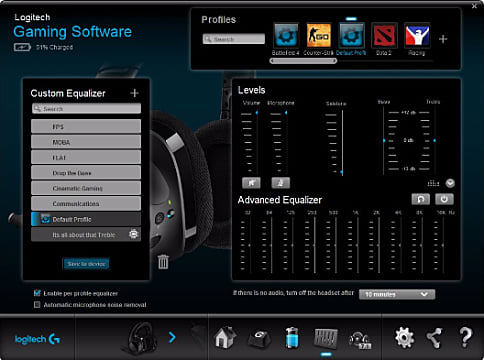Select the FLAT equalizer preset
The image size is (484, 360).
pyautogui.click(x=86, y=157)
